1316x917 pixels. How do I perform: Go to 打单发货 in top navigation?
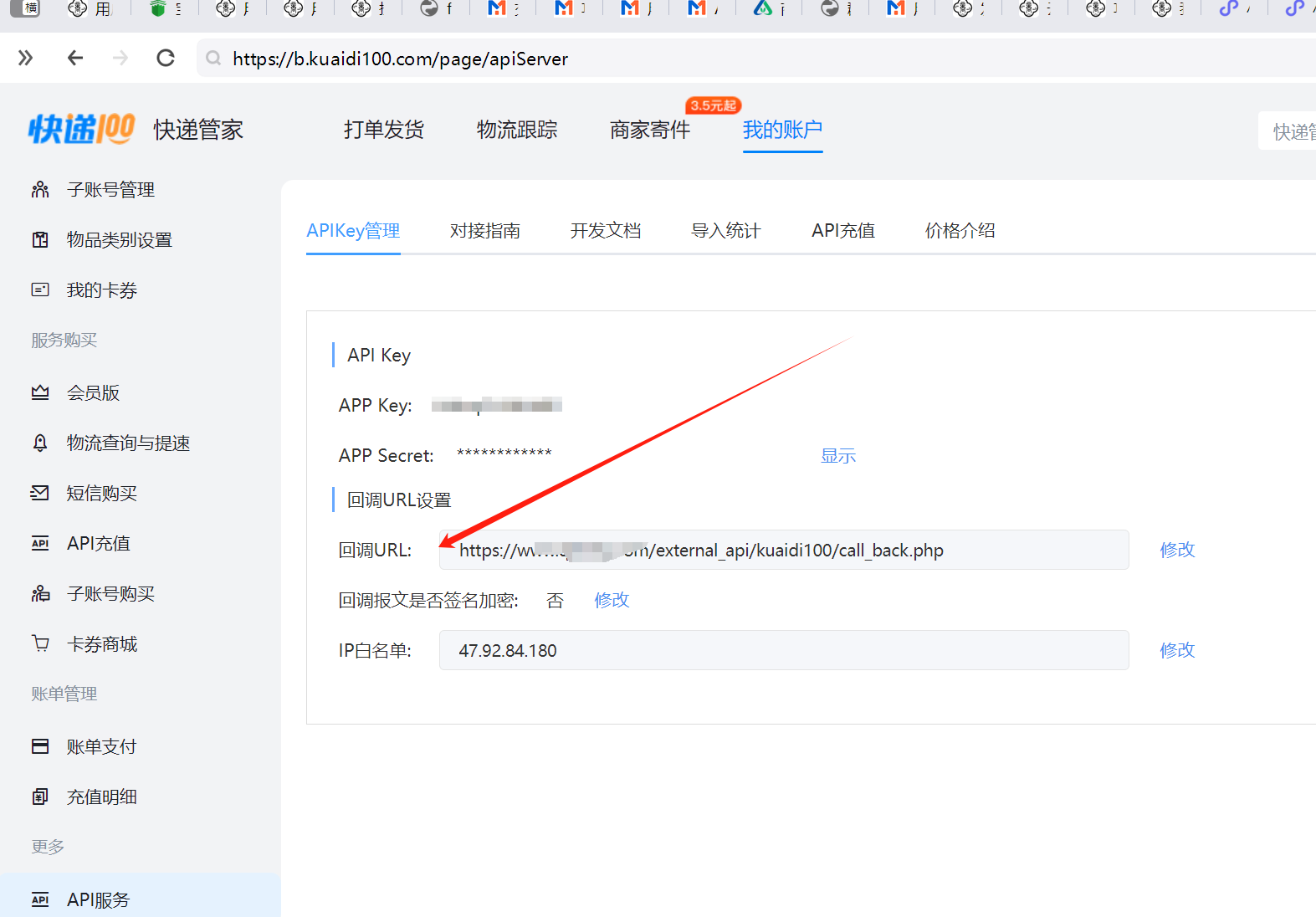point(384,130)
